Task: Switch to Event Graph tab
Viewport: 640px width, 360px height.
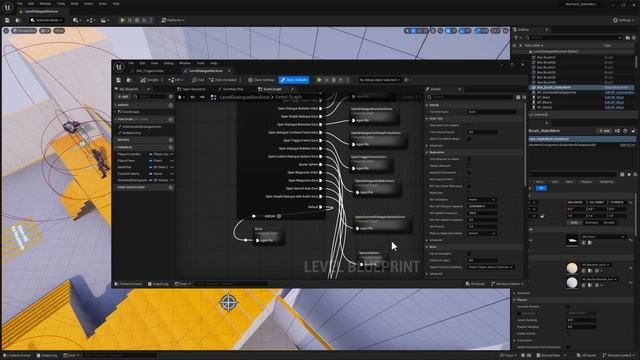Action: (273, 89)
